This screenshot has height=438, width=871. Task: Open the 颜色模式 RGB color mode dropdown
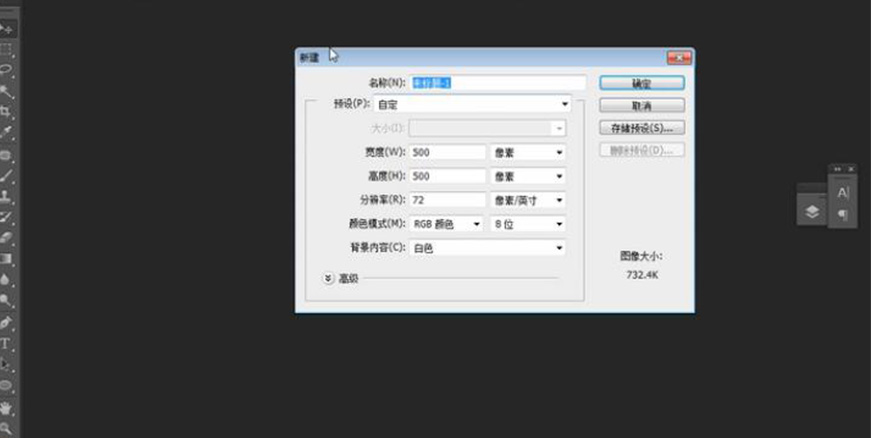click(447, 224)
